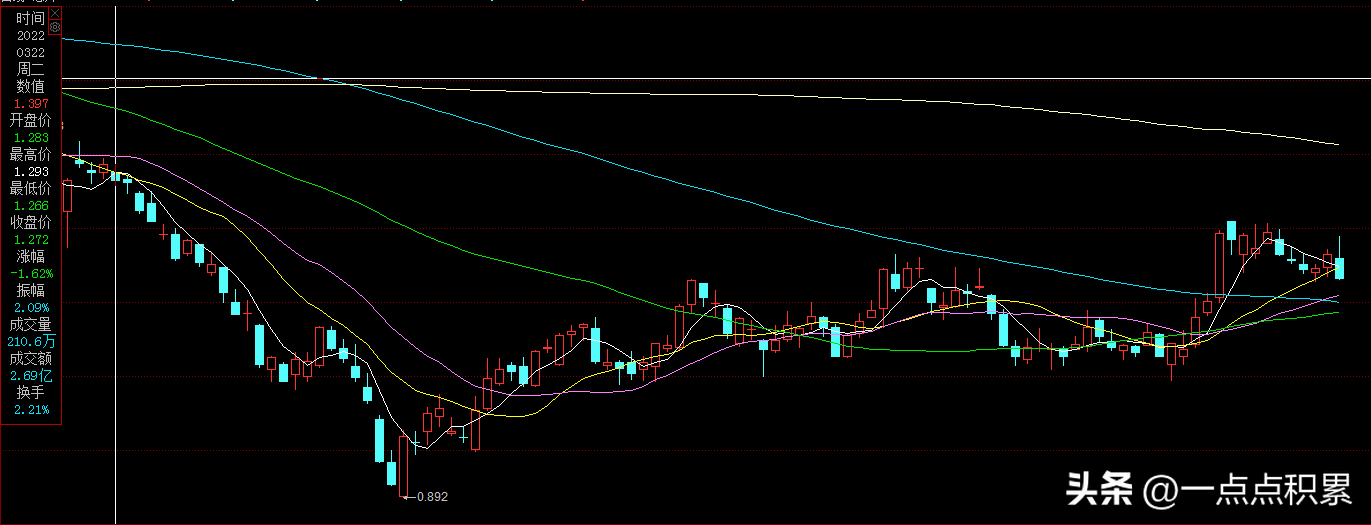Click the turnover value 2.69亿
1371x525 pixels.
tap(31, 375)
